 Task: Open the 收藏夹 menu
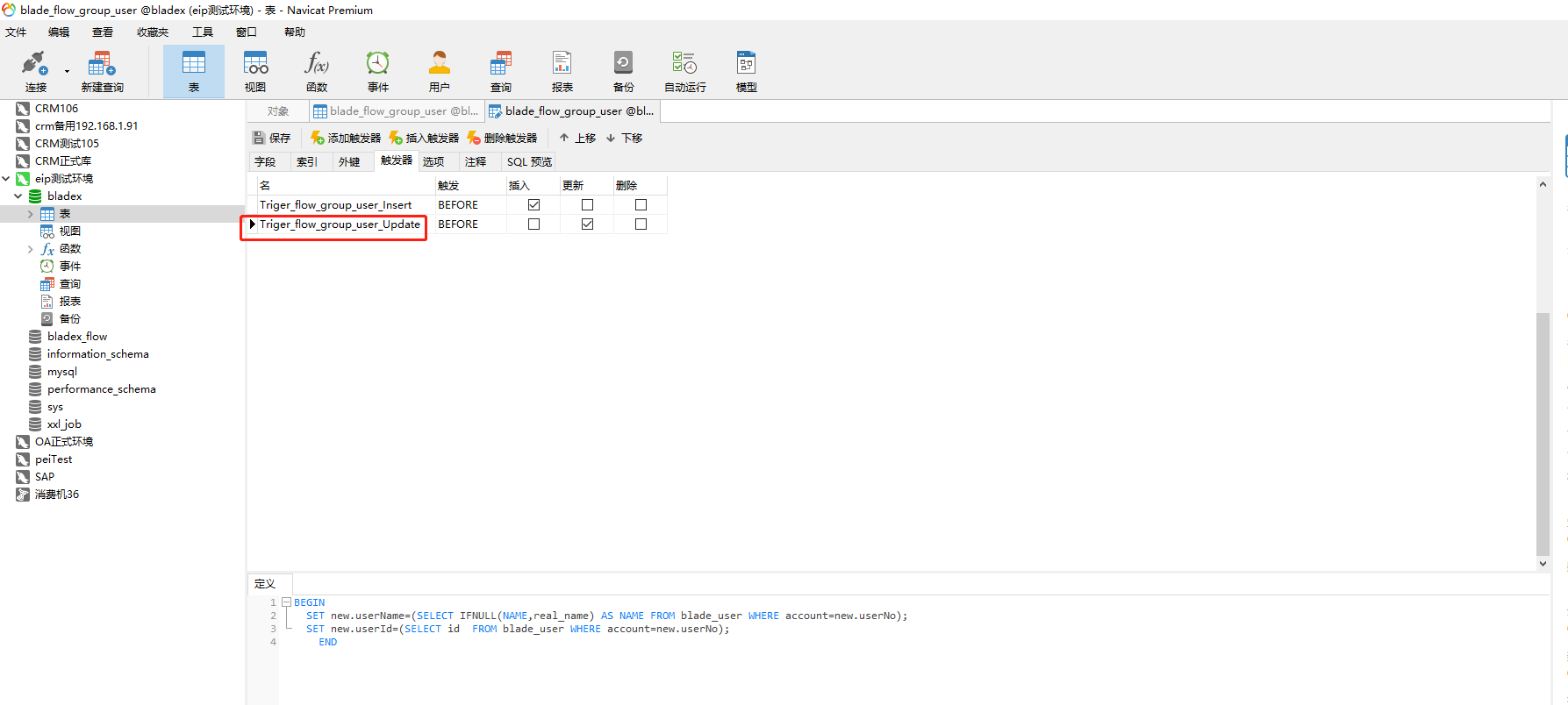153,32
